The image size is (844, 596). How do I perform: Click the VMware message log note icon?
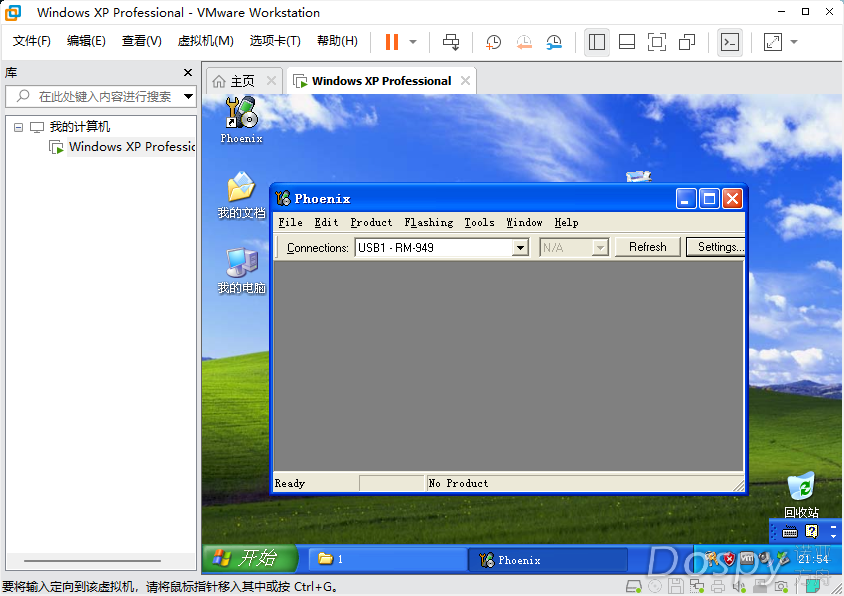point(813,586)
